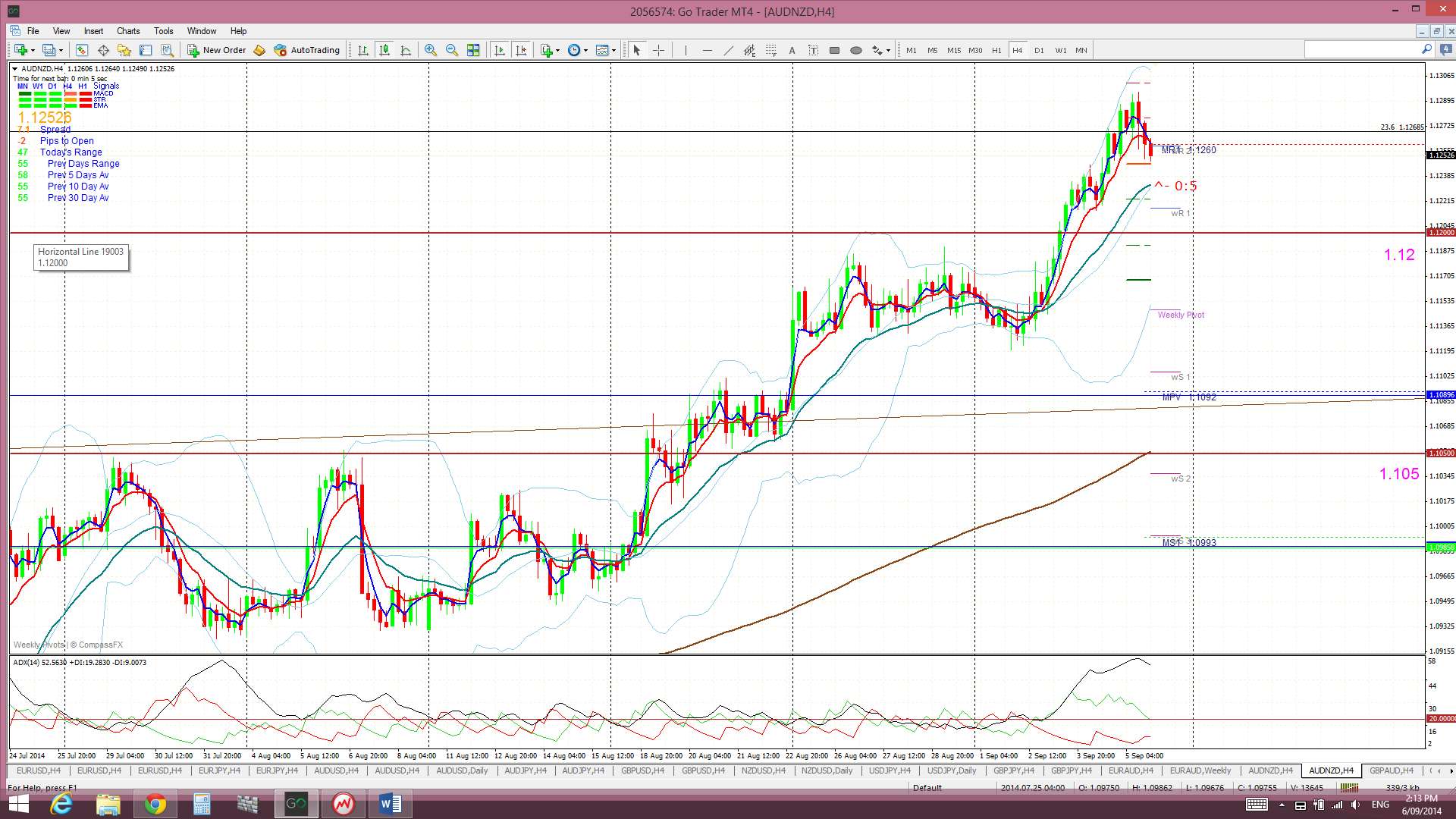Switch chart to candlestick mode
The width and height of the screenshot is (1456, 819).
(x=384, y=50)
